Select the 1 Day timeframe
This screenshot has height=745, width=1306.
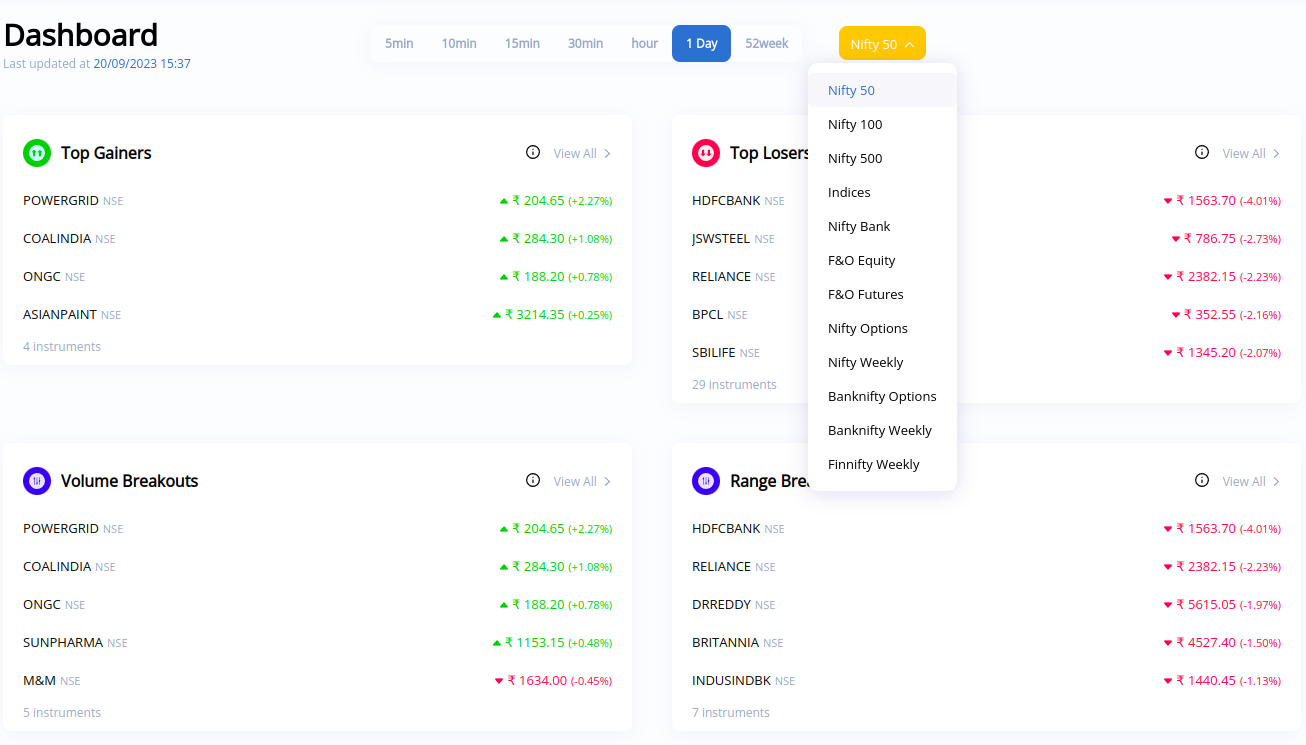702,44
